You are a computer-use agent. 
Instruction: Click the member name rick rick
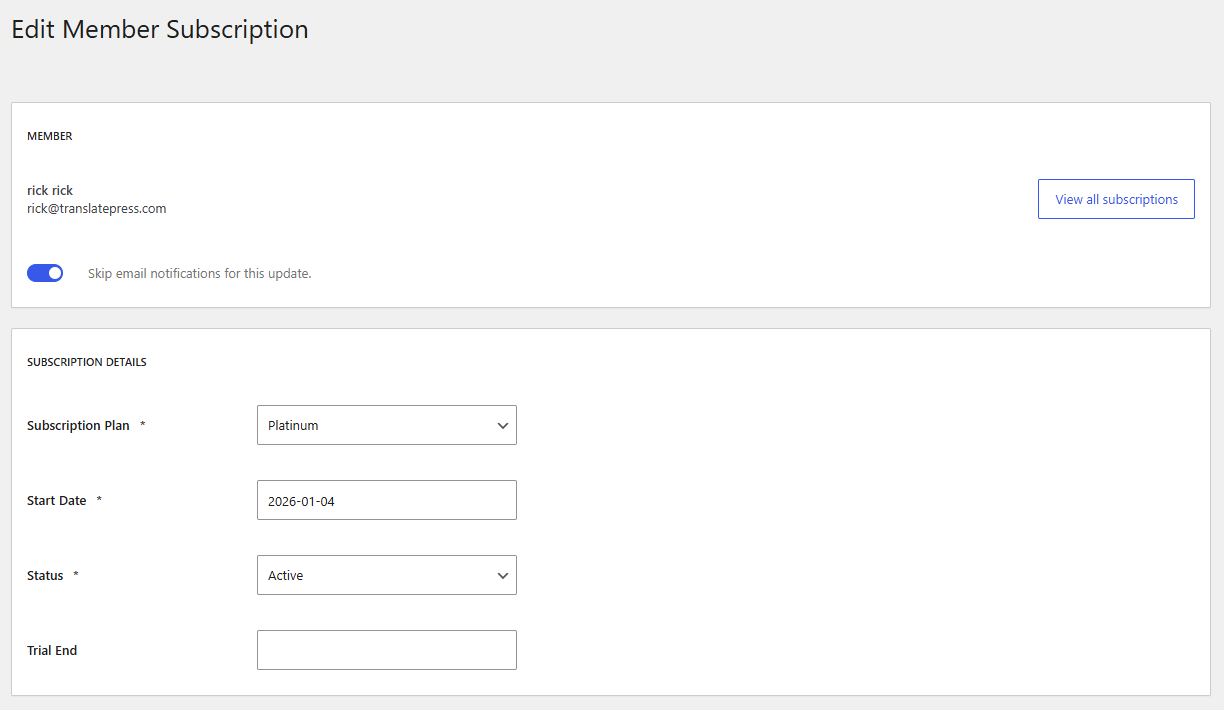click(x=50, y=190)
